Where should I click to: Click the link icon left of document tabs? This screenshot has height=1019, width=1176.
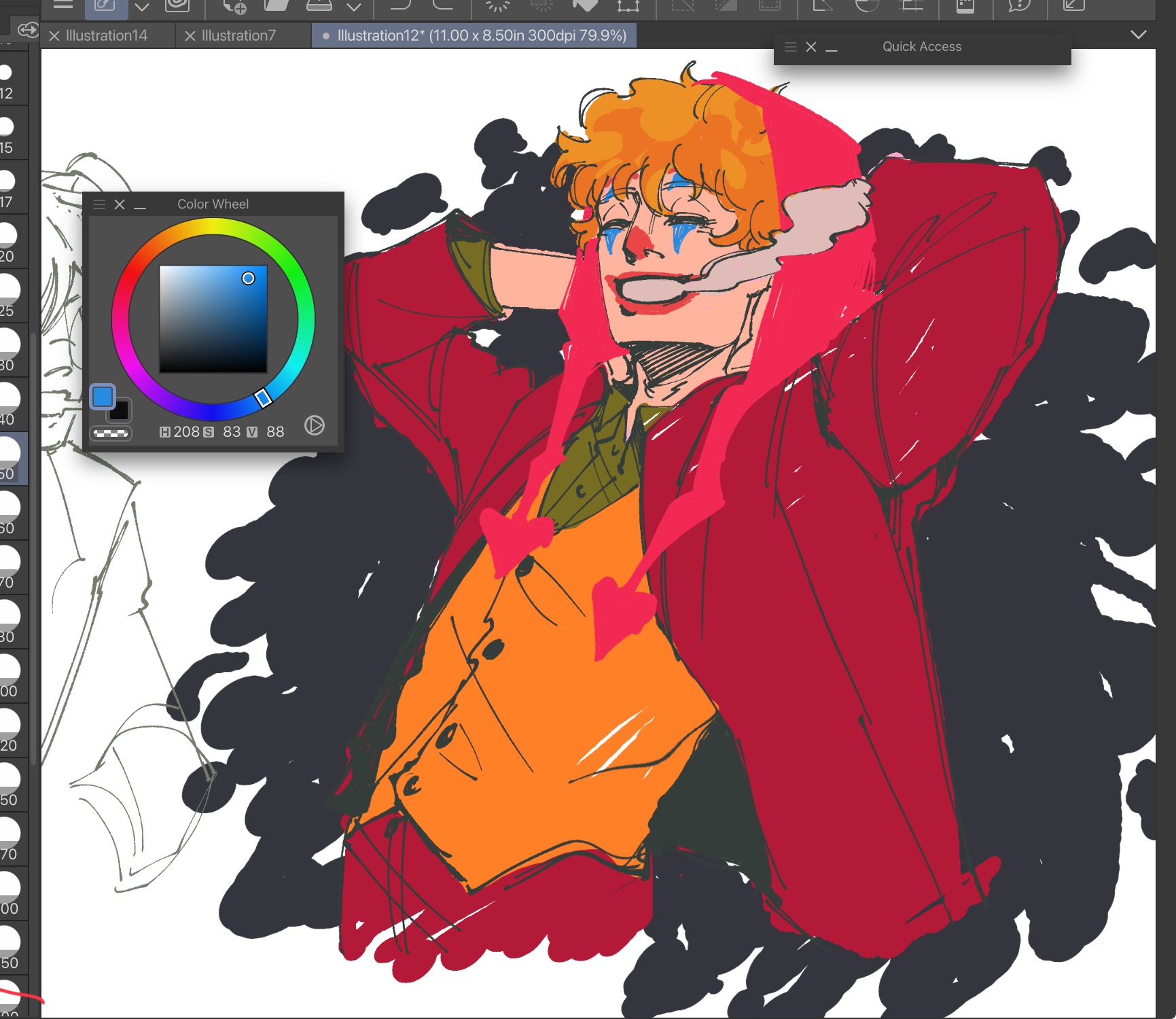pyautogui.click(x=28, y=30)
